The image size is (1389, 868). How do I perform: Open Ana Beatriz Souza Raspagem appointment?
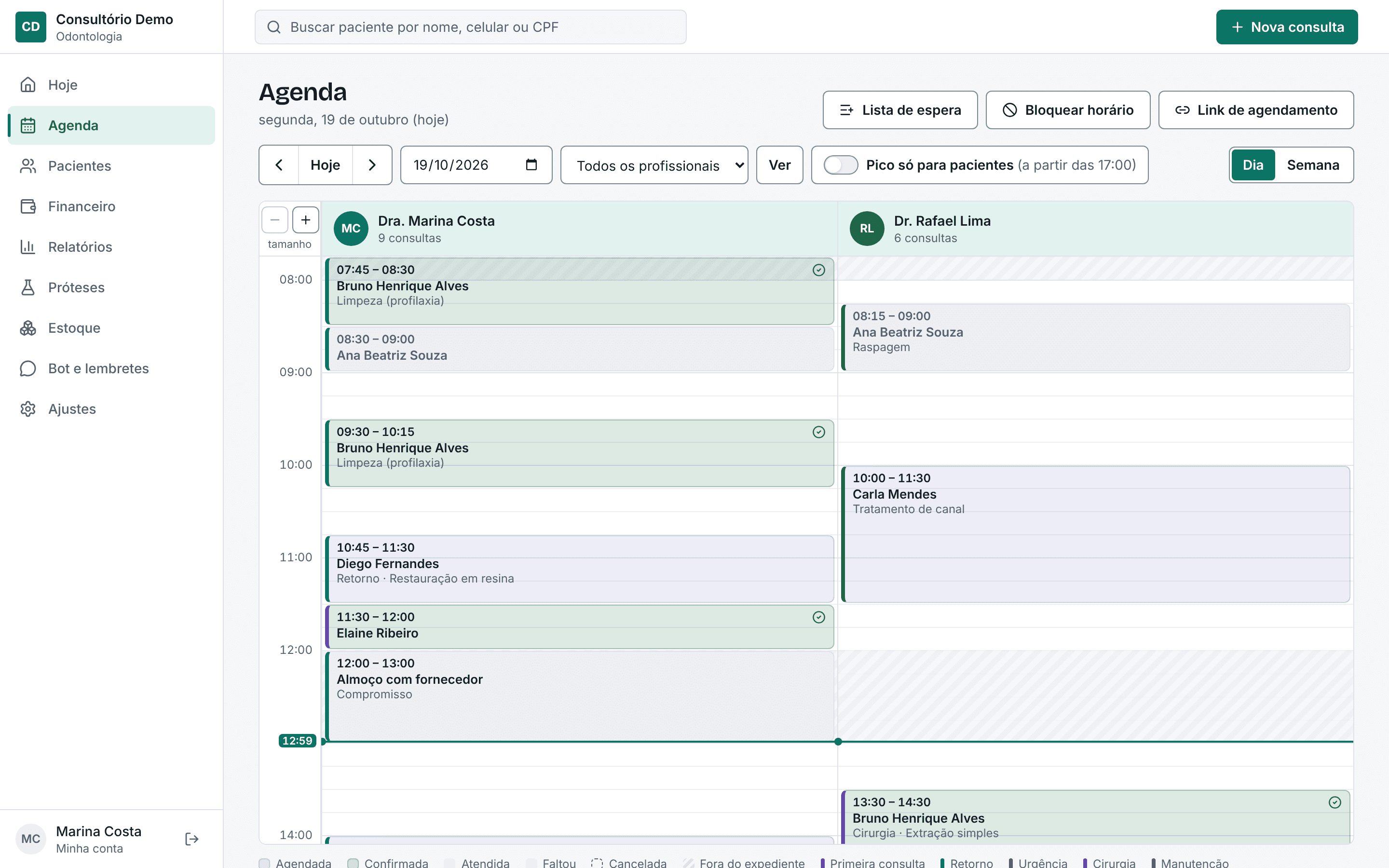[x=1095, y=338]
